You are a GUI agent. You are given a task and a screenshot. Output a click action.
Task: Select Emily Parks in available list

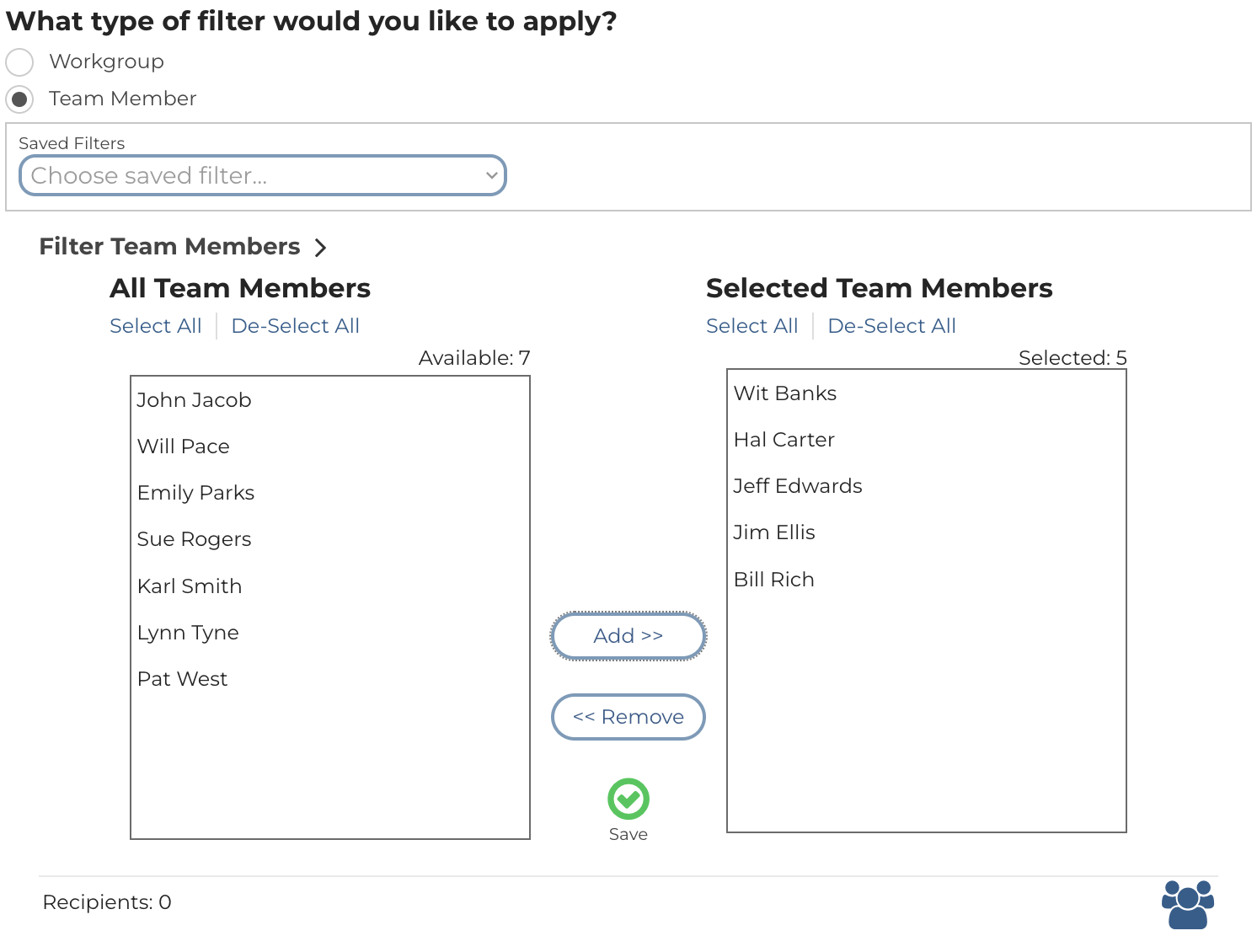[195, 493]
